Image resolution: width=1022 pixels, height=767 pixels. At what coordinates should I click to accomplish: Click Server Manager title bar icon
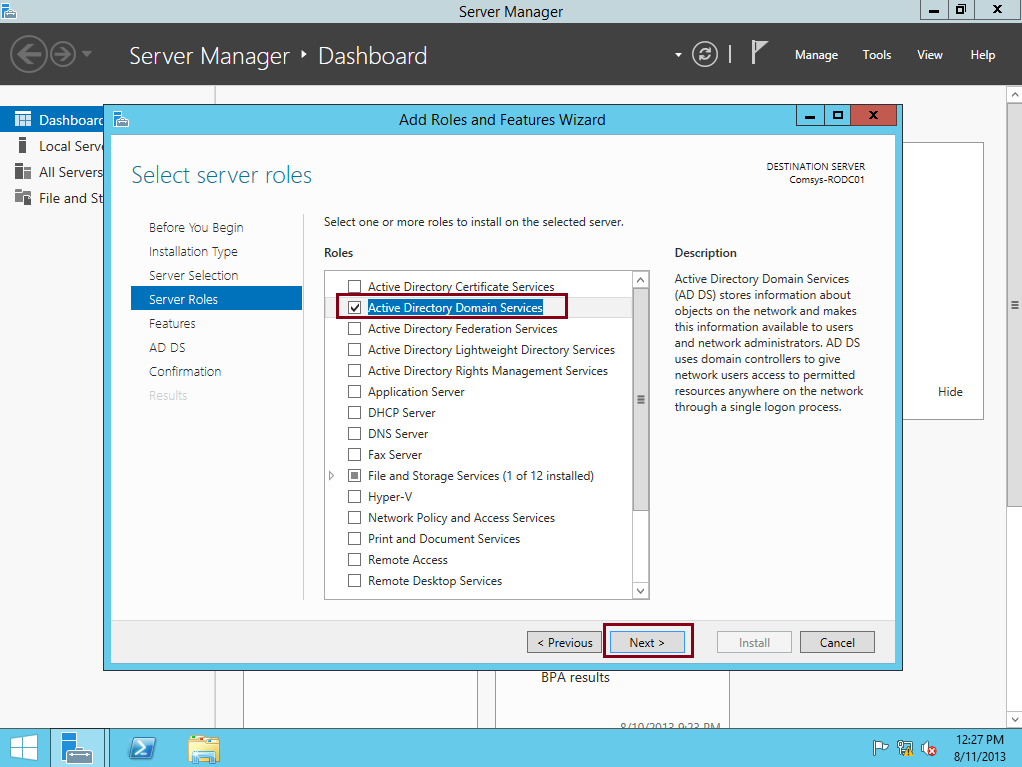tap(8, 10)
